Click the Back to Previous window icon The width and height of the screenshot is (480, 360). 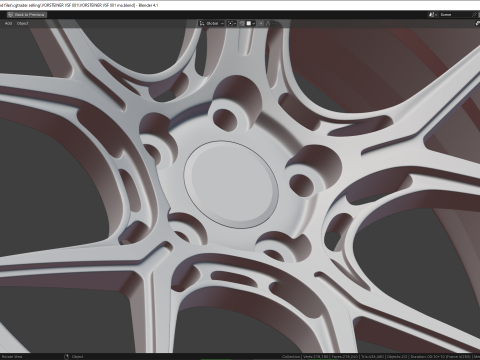[x=10, y=15]
